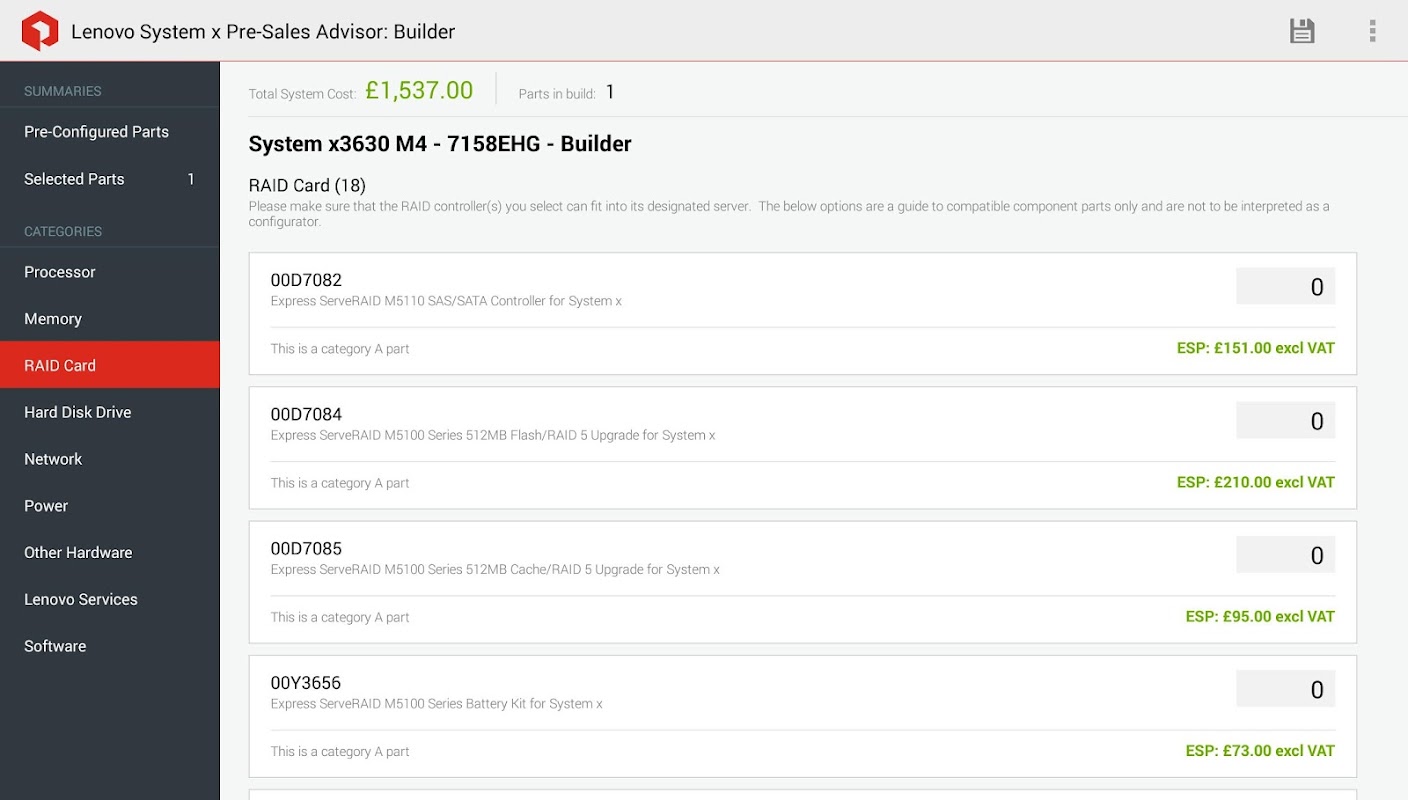The width and height of the screenshot is (1408, 800).
Task: Select part number 00D7082
Action: coord(306,280)
